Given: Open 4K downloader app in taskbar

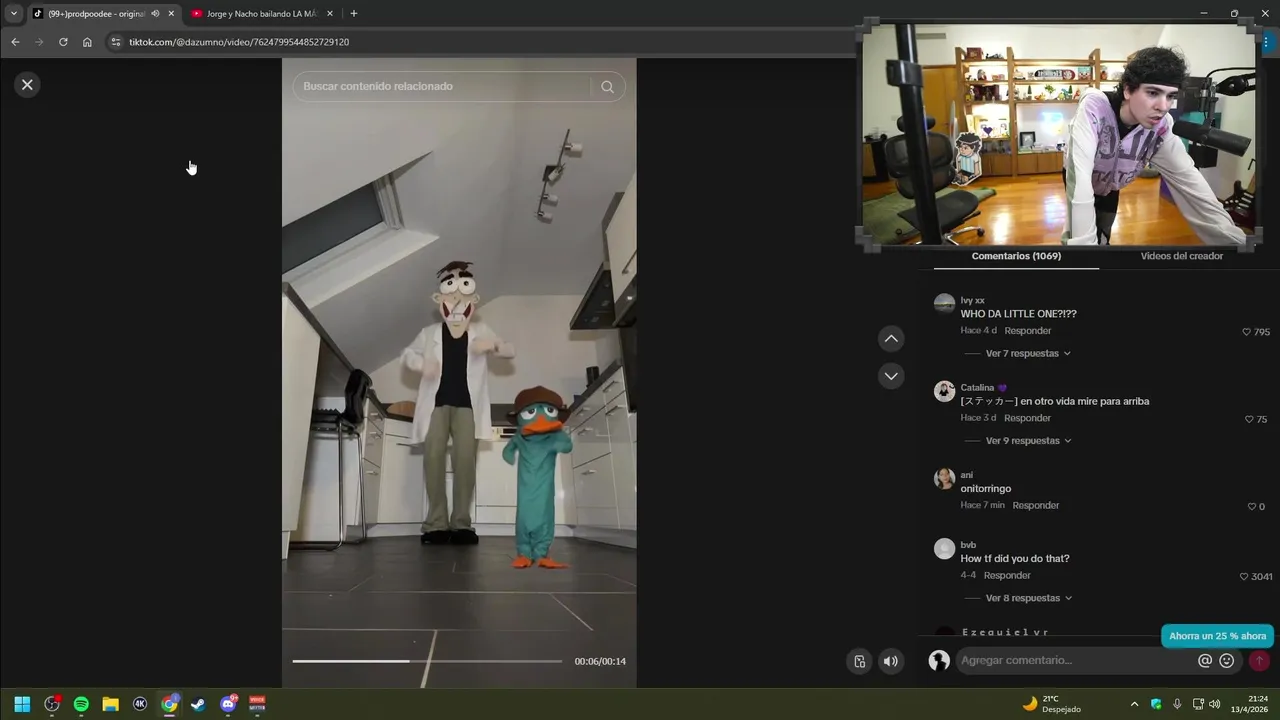Looking at the screenshot, I should click(140, 704).
